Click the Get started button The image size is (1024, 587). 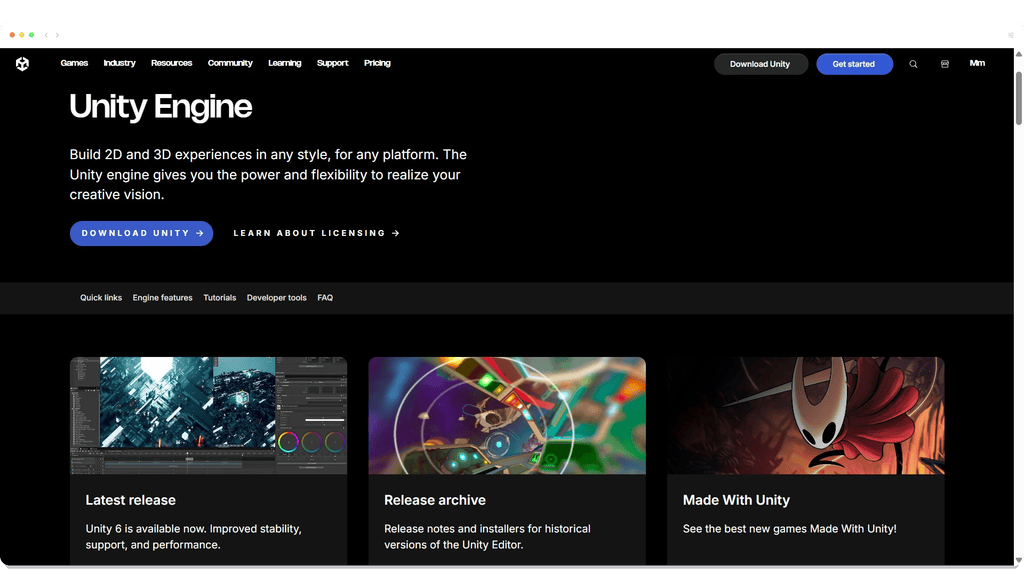point(854,64)
